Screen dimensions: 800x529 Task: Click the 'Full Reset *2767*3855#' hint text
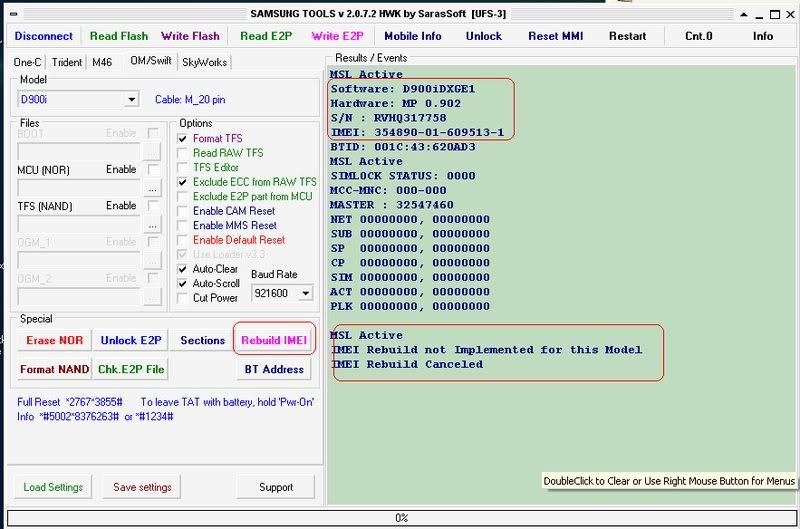coord(70,402)
